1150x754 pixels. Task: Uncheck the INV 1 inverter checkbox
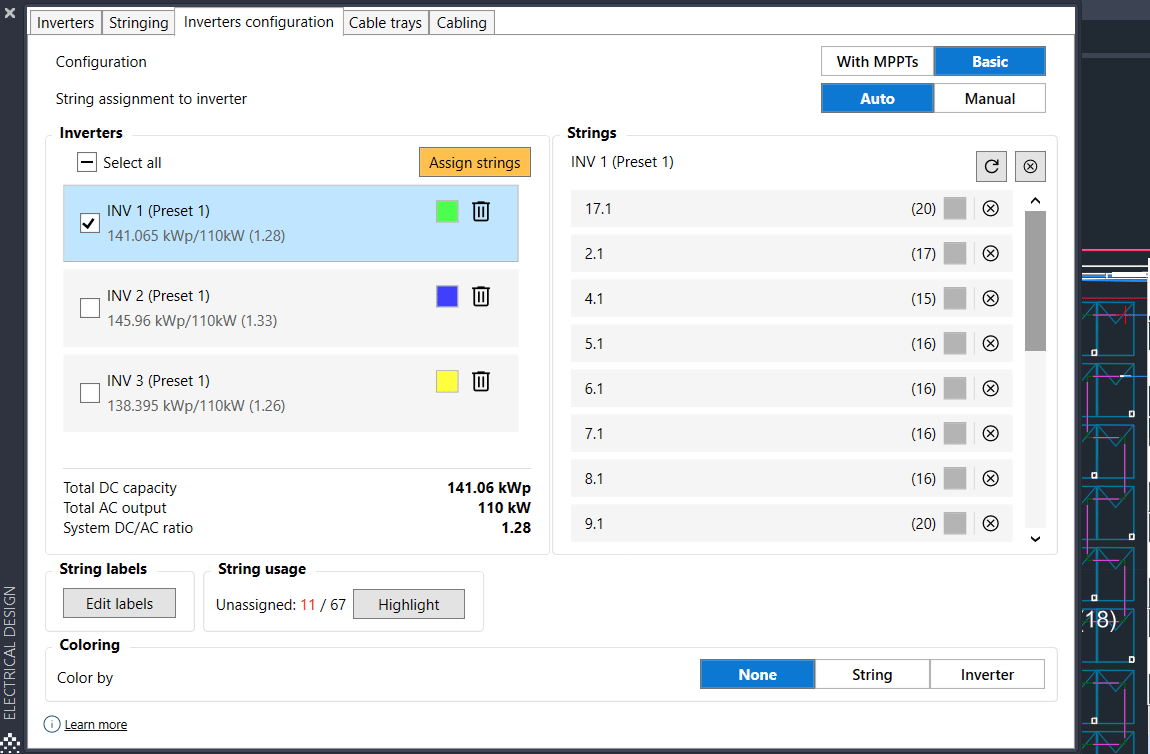pos(89,223)
